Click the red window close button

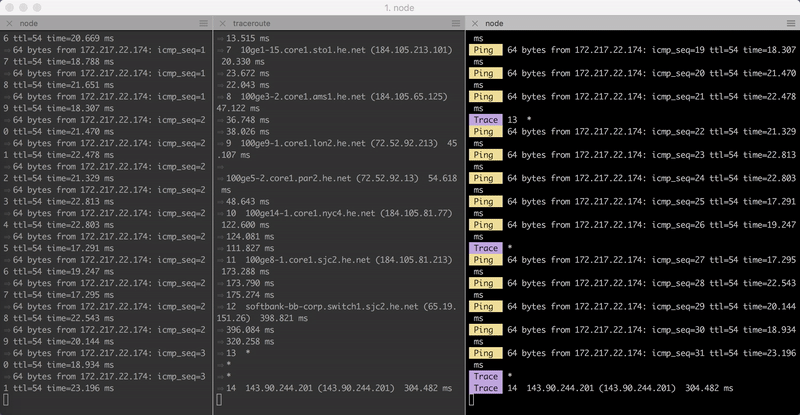10,8
